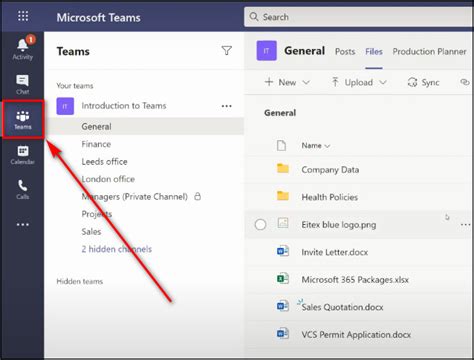Click the General breadcrumb above file list
Image resolution: width=474 pixels, height=360 pixels.
pos(280,113)
